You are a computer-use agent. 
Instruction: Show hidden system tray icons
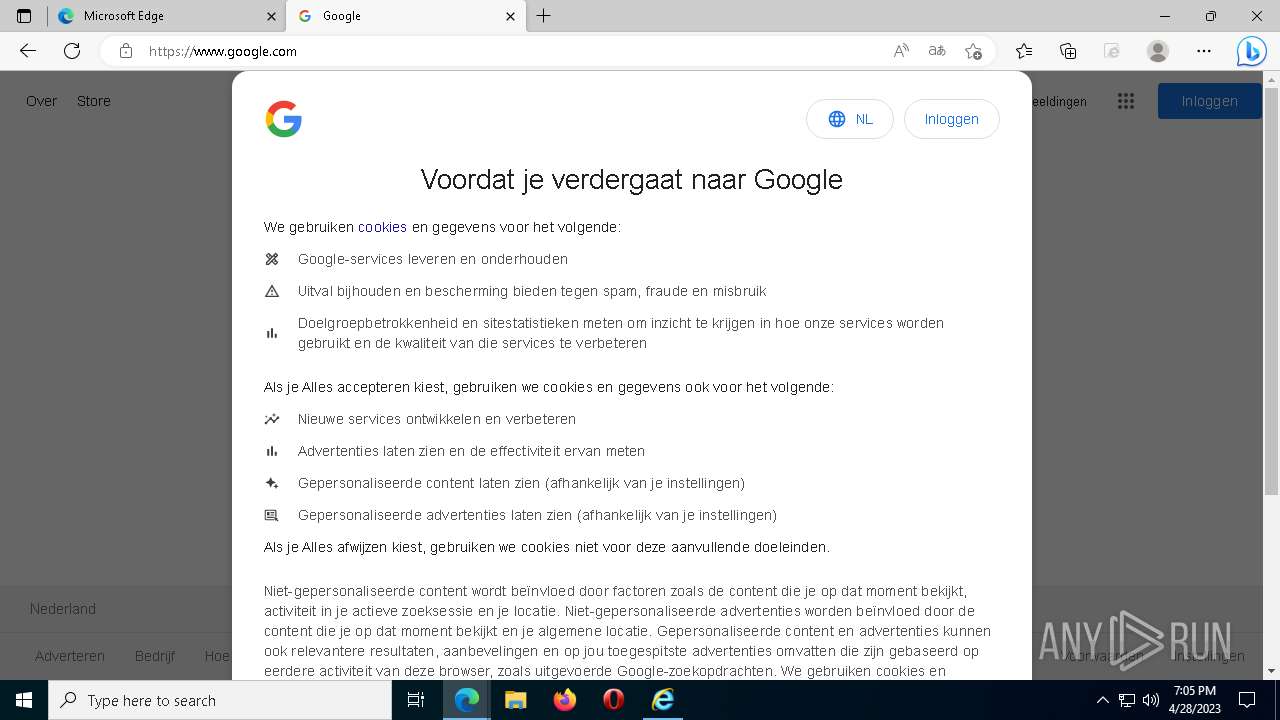click(x=1103, y=700)
